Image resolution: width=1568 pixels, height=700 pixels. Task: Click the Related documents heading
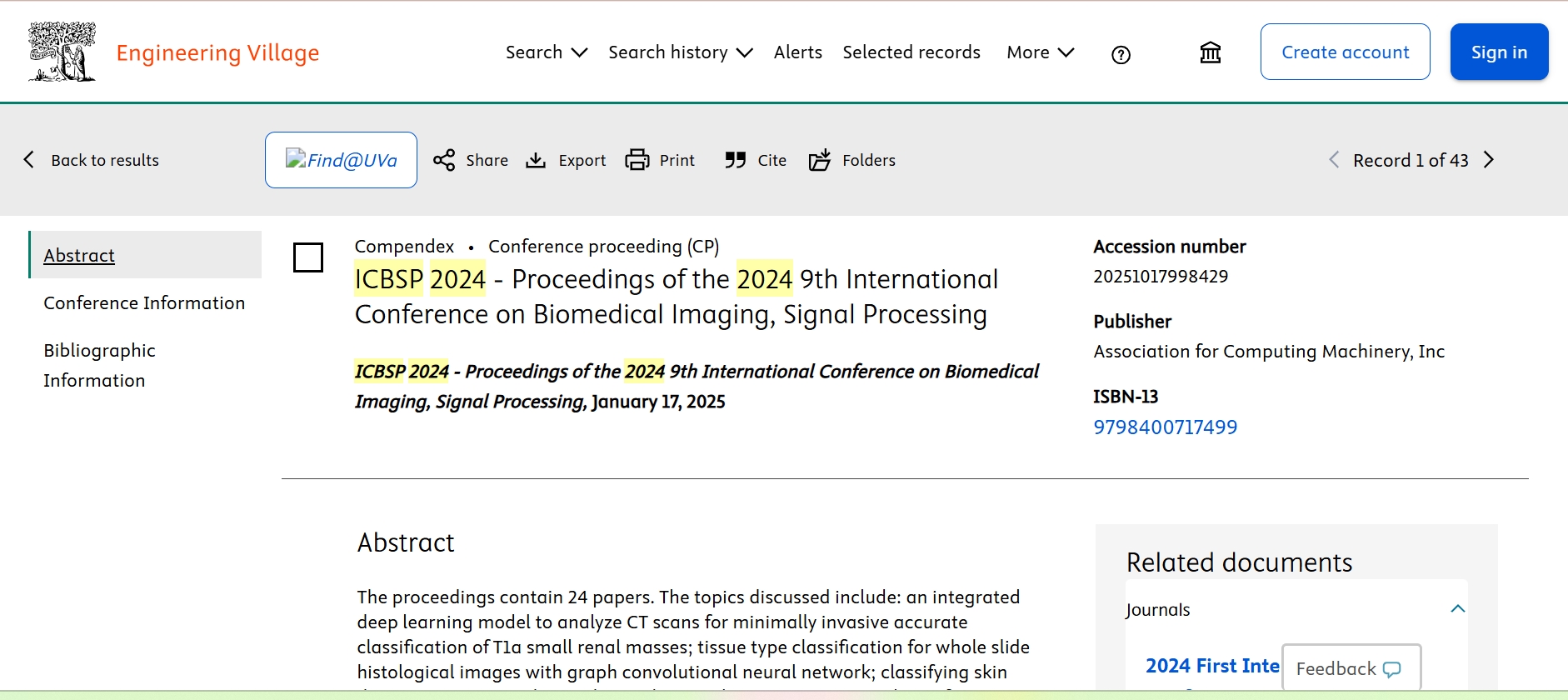1239,562
